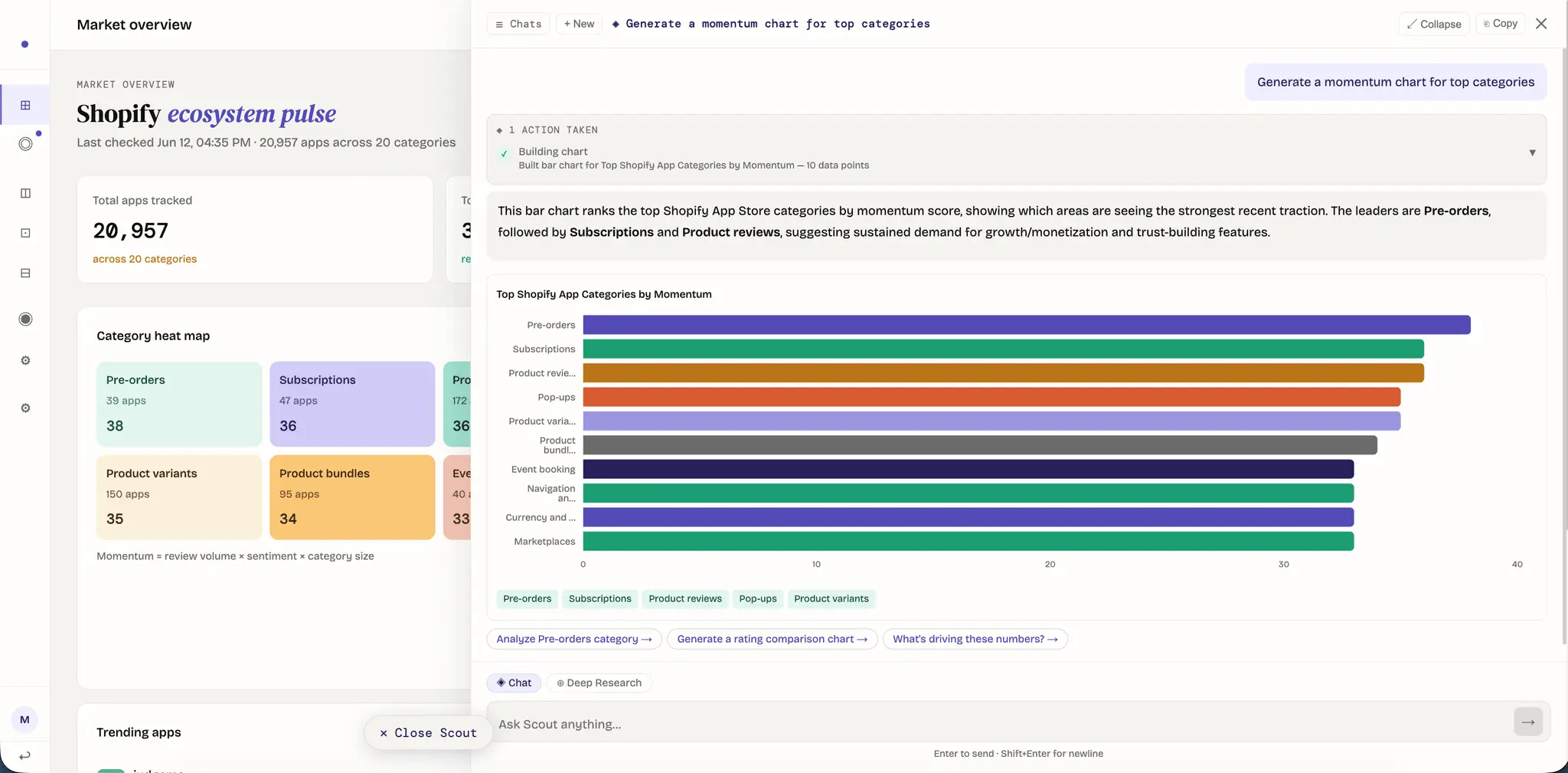Click the user message bubble about momentum chart
Image resolution: width=1568 pixels, height=773 pixels.
pyautogui.click(x=1396, y=82)
